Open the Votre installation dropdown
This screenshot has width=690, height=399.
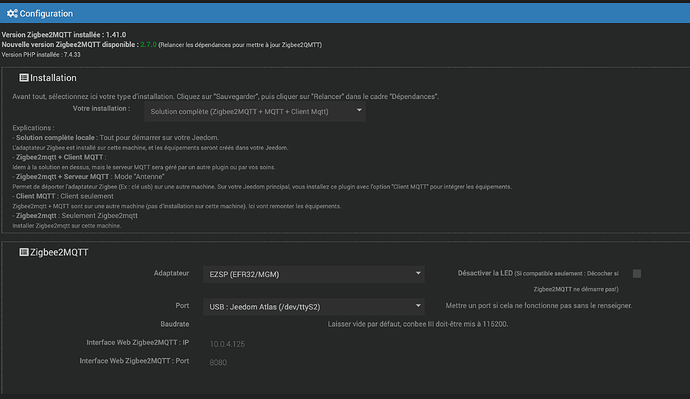click(255, 112)
